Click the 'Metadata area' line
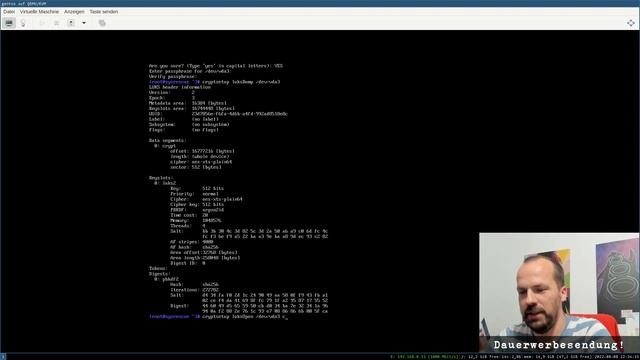Viewport: 640px width, 360px height. (188, 103)
